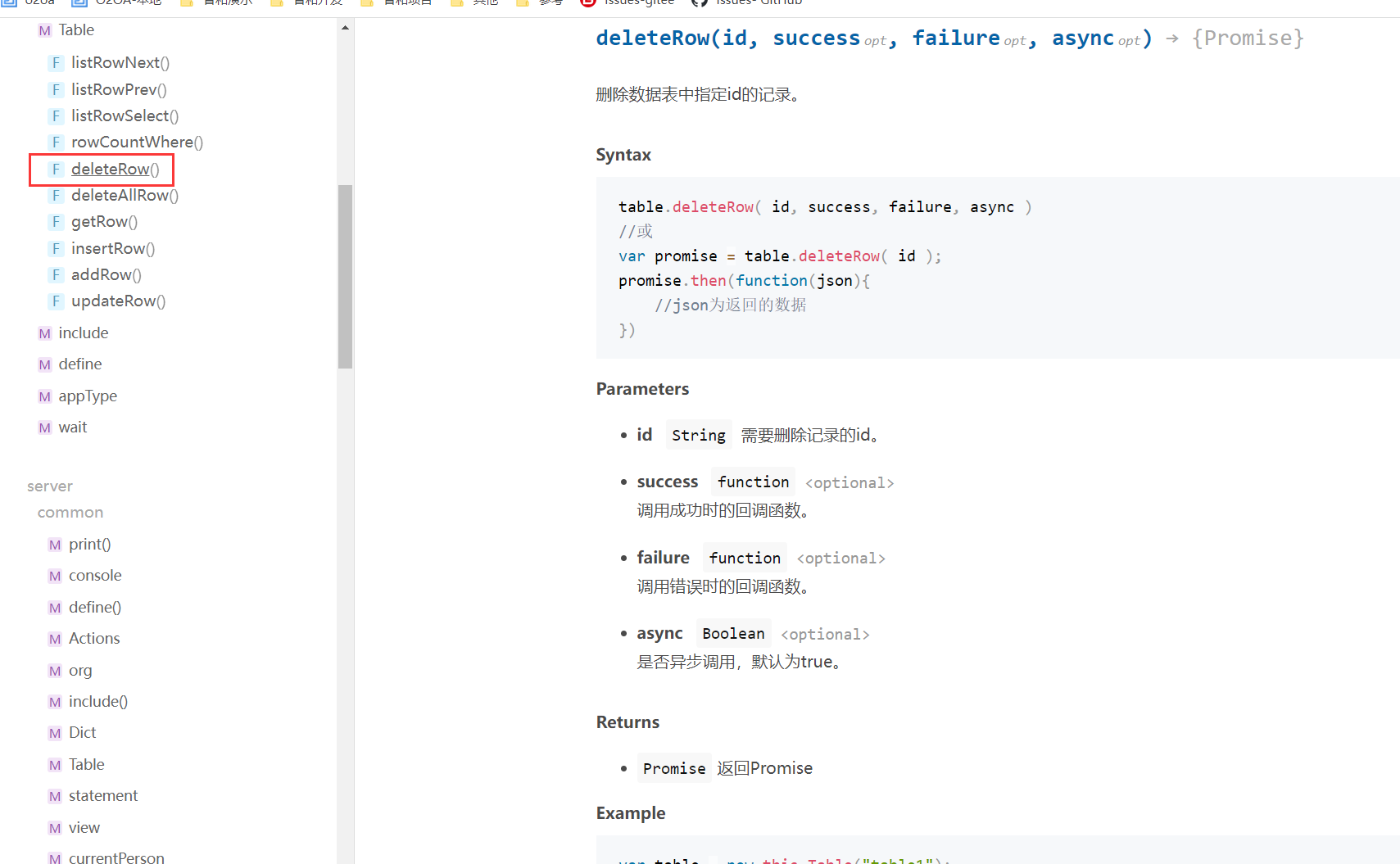Open the deleteRow() function link in sidebar

[x=116, y=169]
